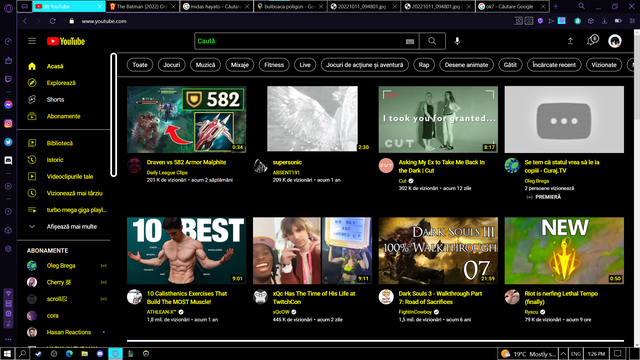Open the Windows Start menu

tap(7, 354)
